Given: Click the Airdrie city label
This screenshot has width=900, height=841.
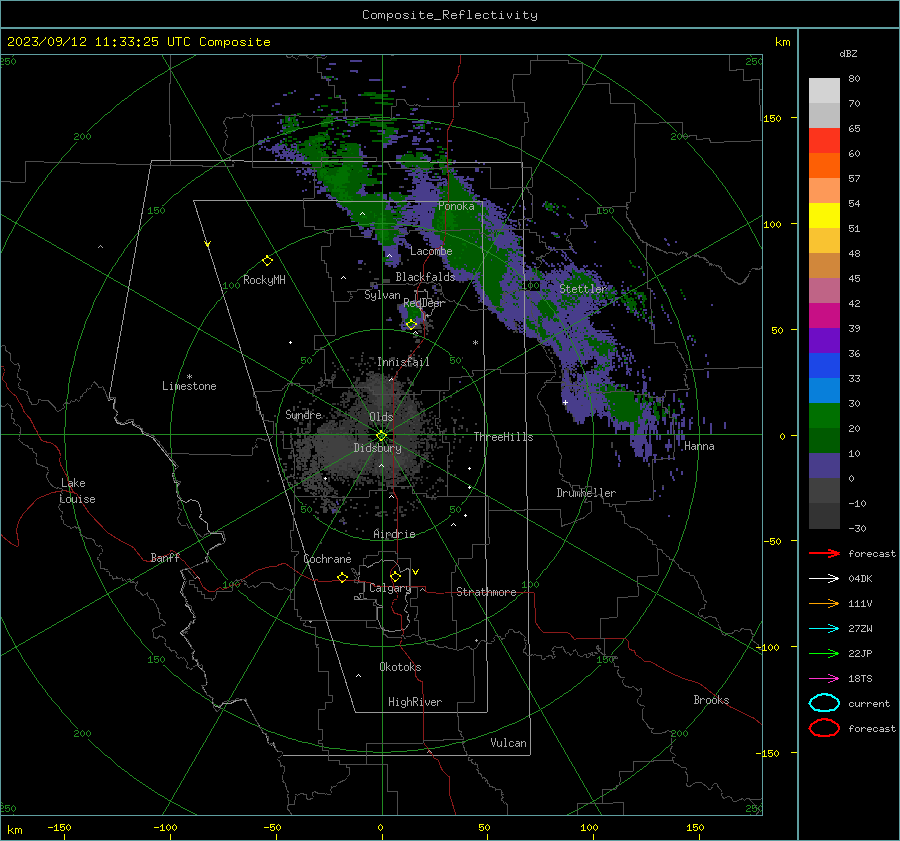Looking at the screenshot, I should click(x=394, y=534).
